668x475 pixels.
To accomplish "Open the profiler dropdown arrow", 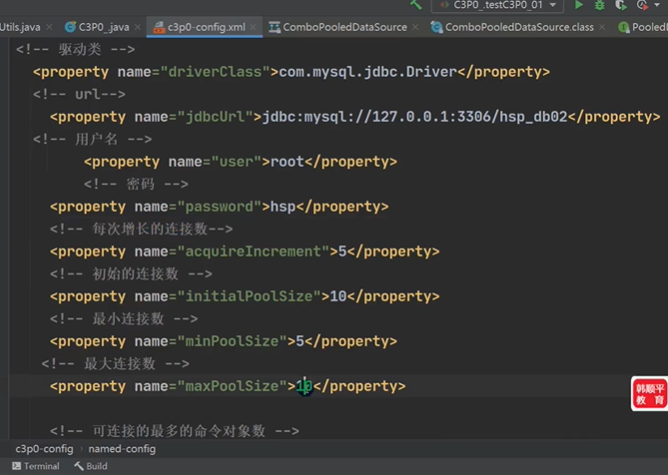I will pyautogui.click(x=656, y=5).
